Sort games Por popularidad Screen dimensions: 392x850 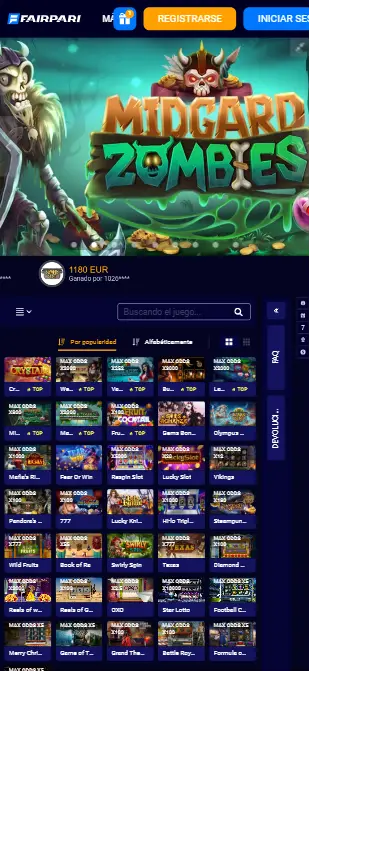point(87,342)
